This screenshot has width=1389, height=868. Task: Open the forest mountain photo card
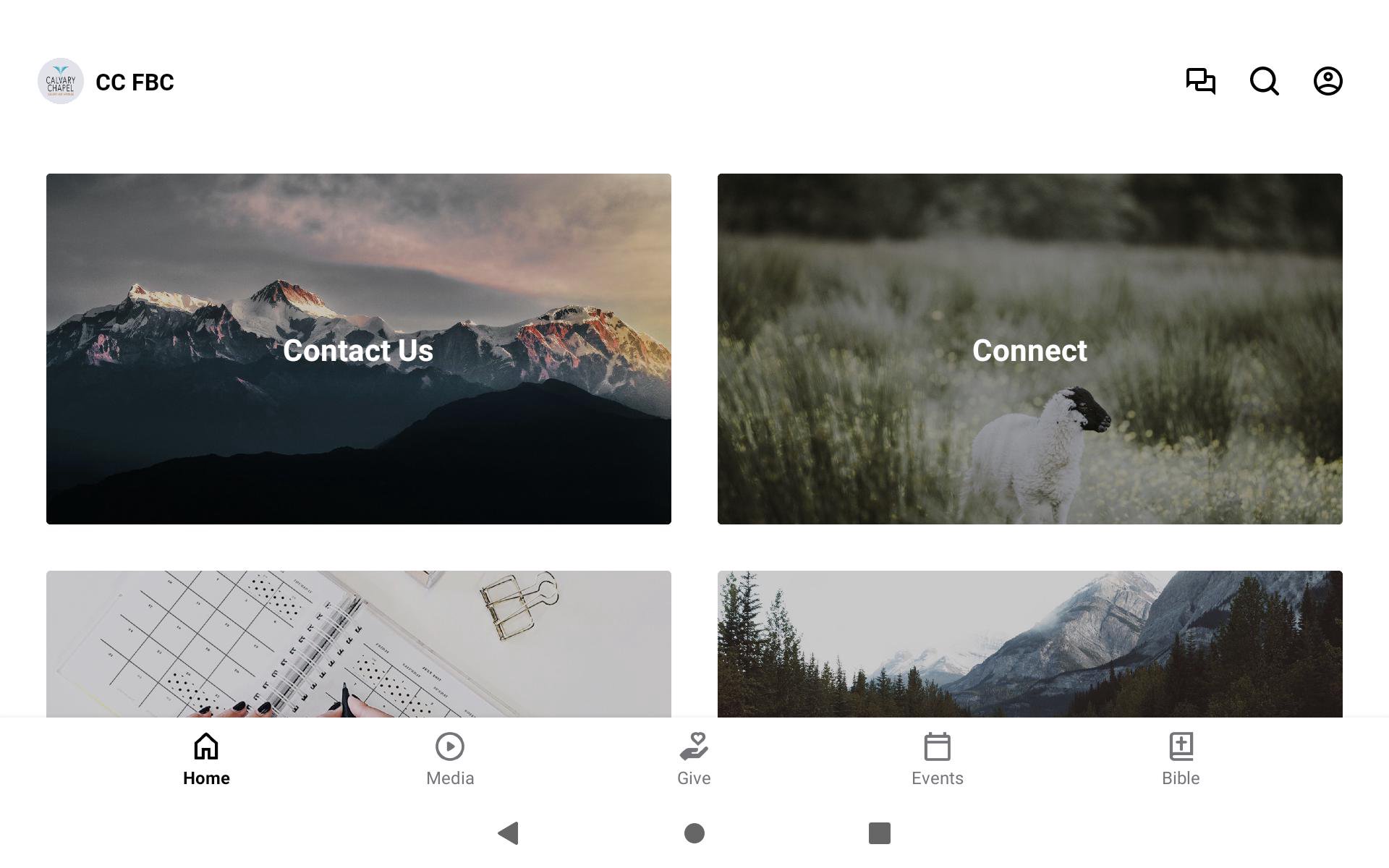pyautogui.click(x=1030, y=644)
